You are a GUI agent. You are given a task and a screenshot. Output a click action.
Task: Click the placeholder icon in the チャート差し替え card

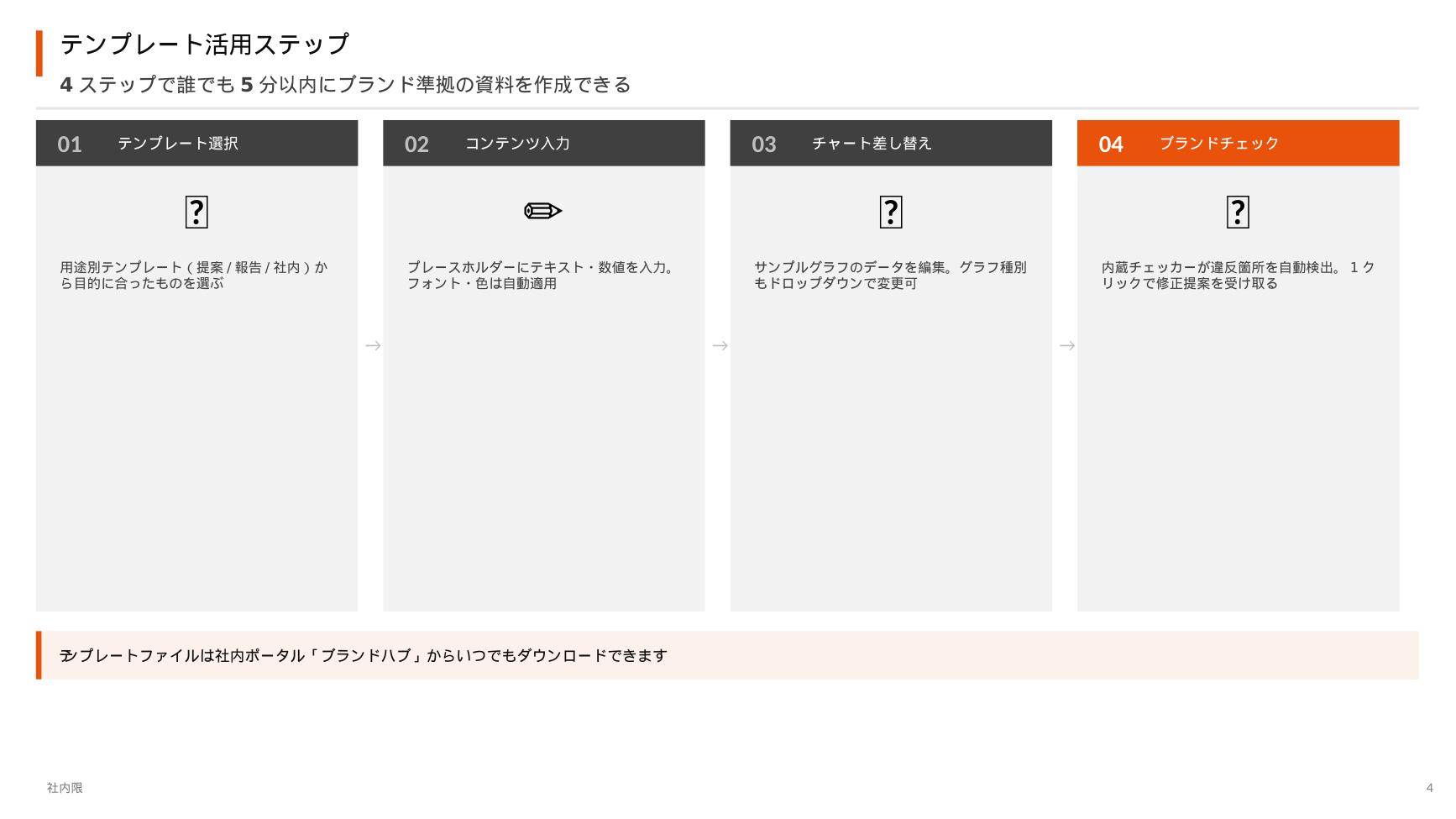pos(890,212)
